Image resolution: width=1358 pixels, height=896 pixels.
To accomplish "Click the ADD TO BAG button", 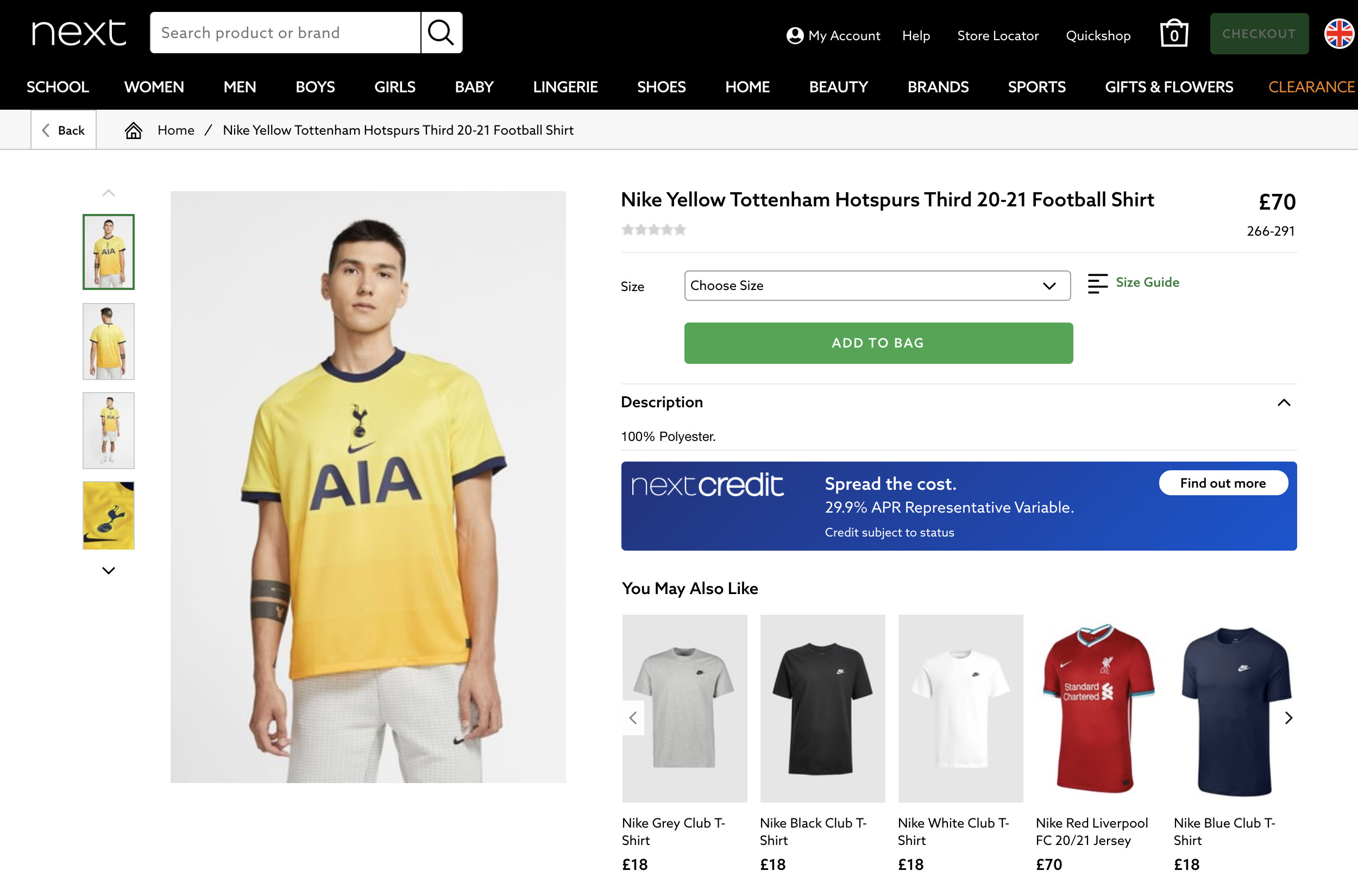I will (x=878, y=343).
